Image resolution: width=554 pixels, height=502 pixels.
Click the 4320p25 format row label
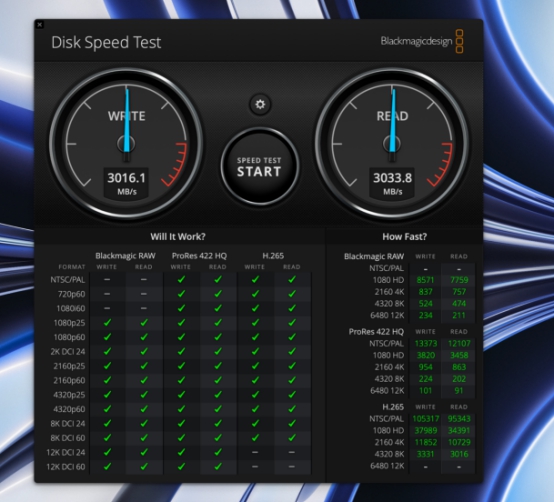69,395
